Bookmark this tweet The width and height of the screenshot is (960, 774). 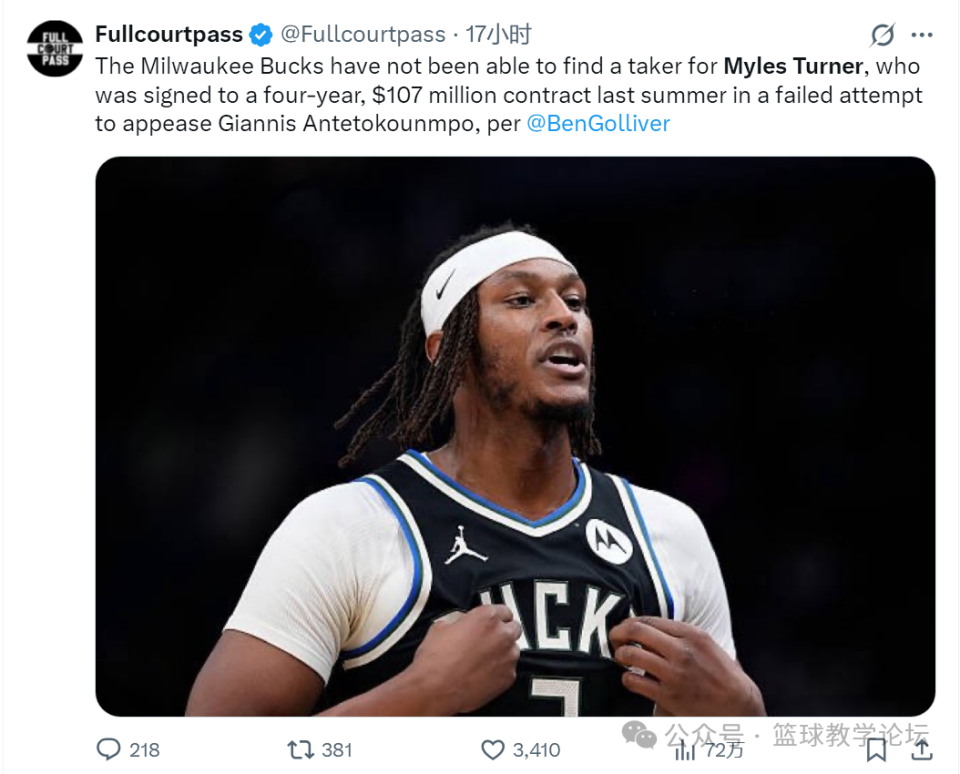tap(877, 750)
